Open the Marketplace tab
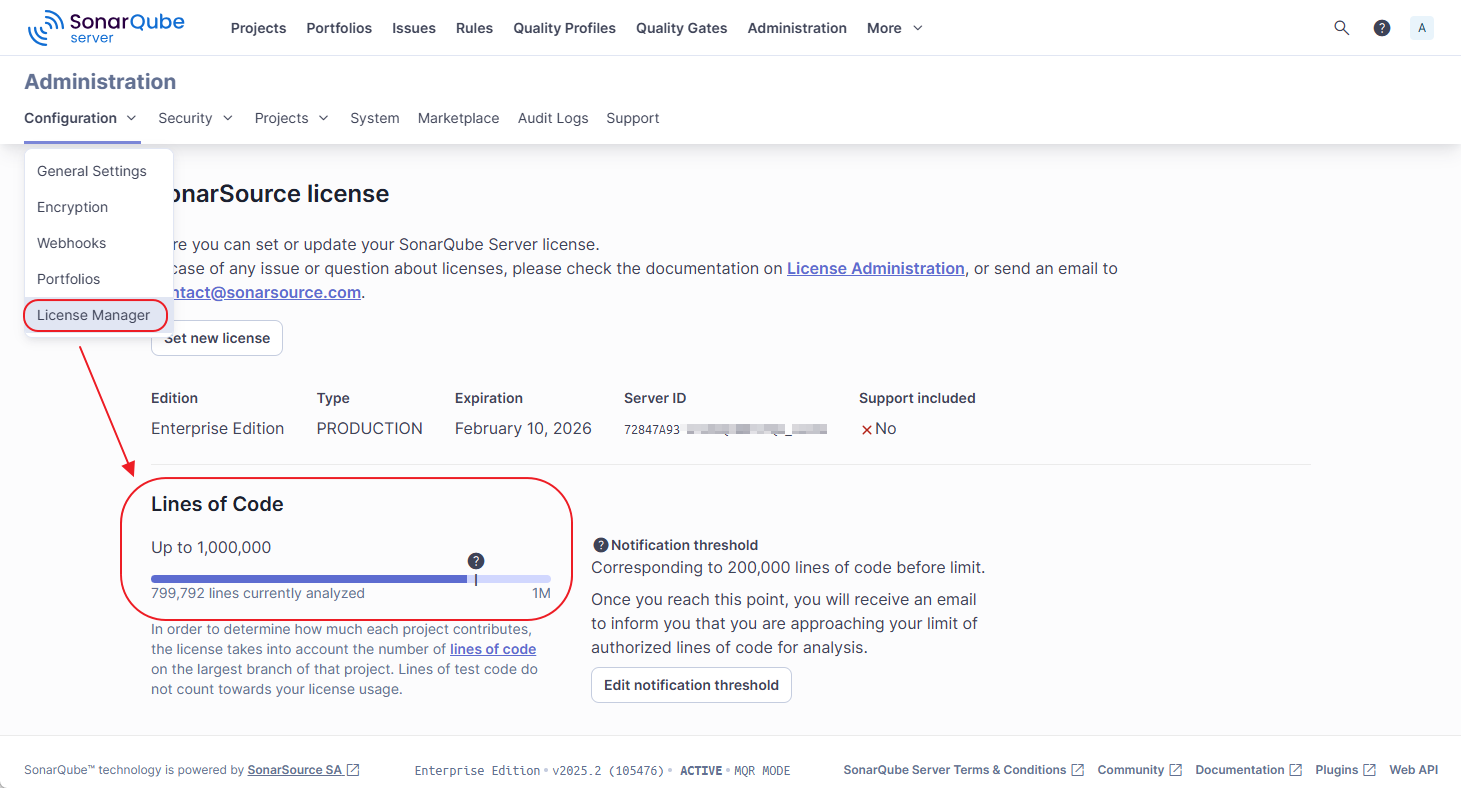Viewport: 1461px width, 788px height. click(x=458, y=118)
